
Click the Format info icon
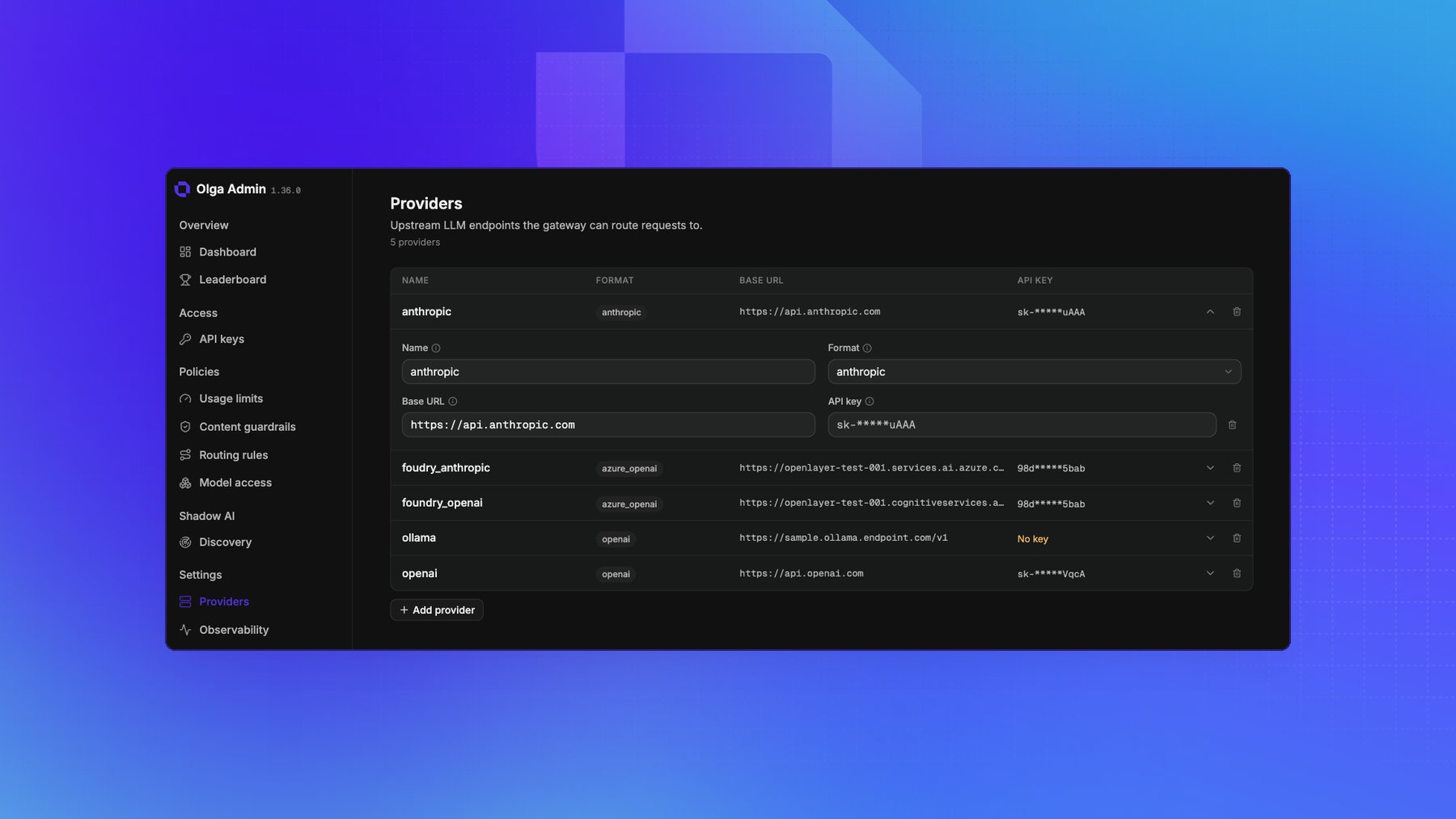coord(867,348)
